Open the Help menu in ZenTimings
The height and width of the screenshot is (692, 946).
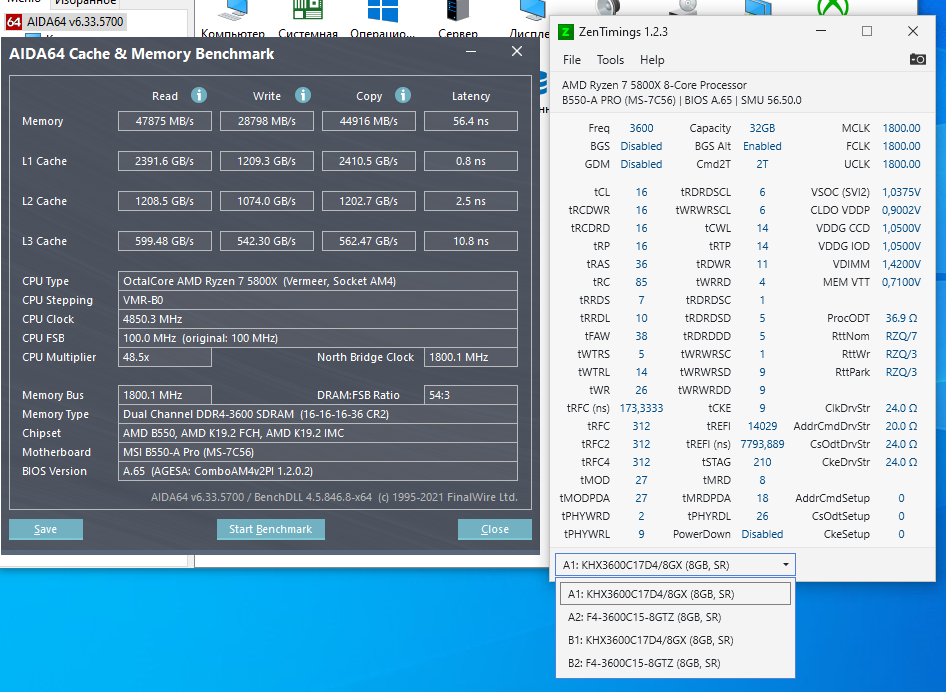[x=652, y=60]
